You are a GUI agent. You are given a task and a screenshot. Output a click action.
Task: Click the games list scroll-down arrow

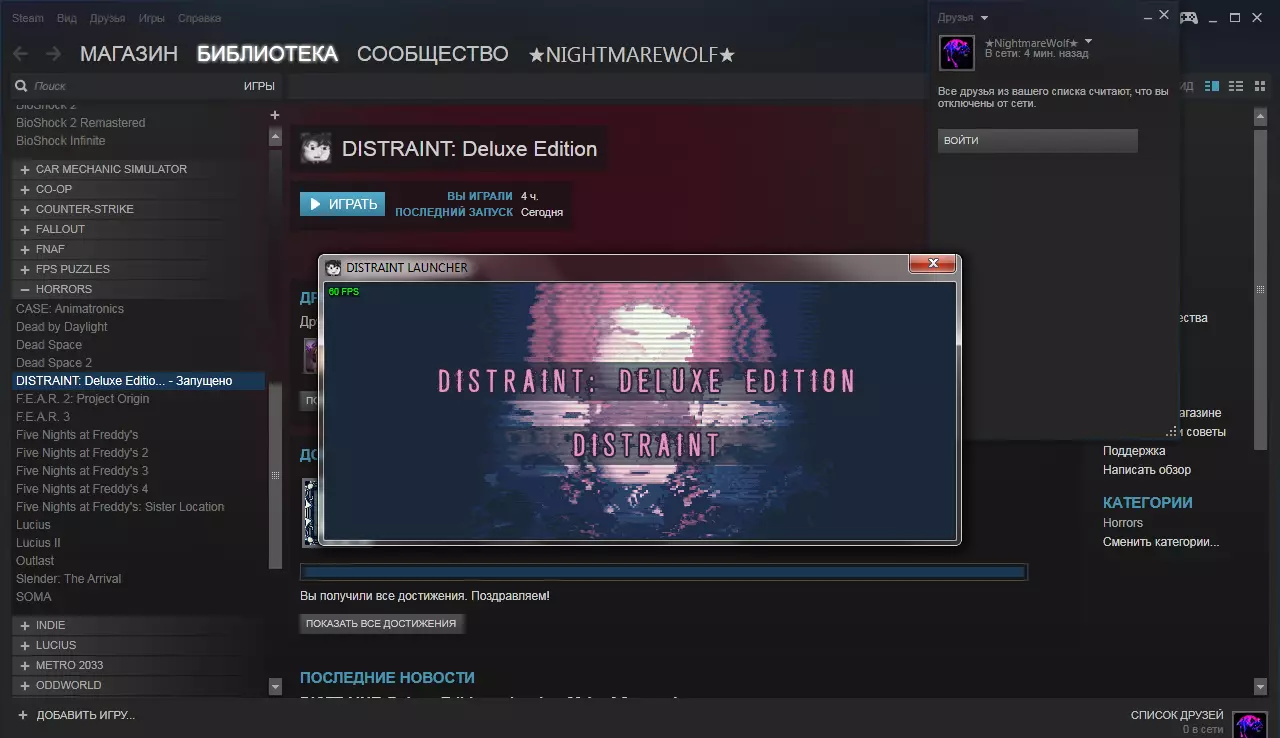point(276,687)
